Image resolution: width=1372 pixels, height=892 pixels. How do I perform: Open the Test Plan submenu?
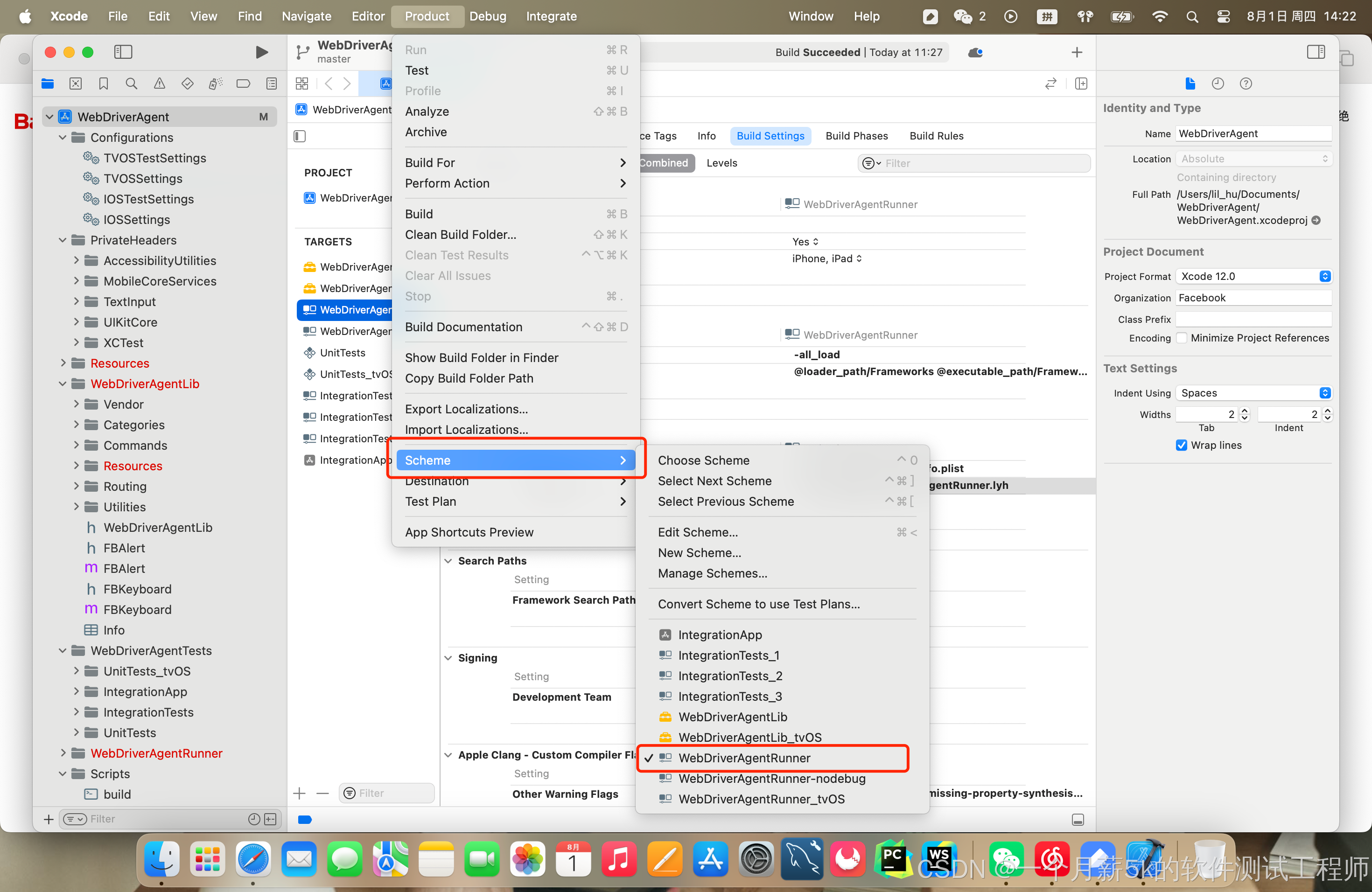click(x=515, y=502)
